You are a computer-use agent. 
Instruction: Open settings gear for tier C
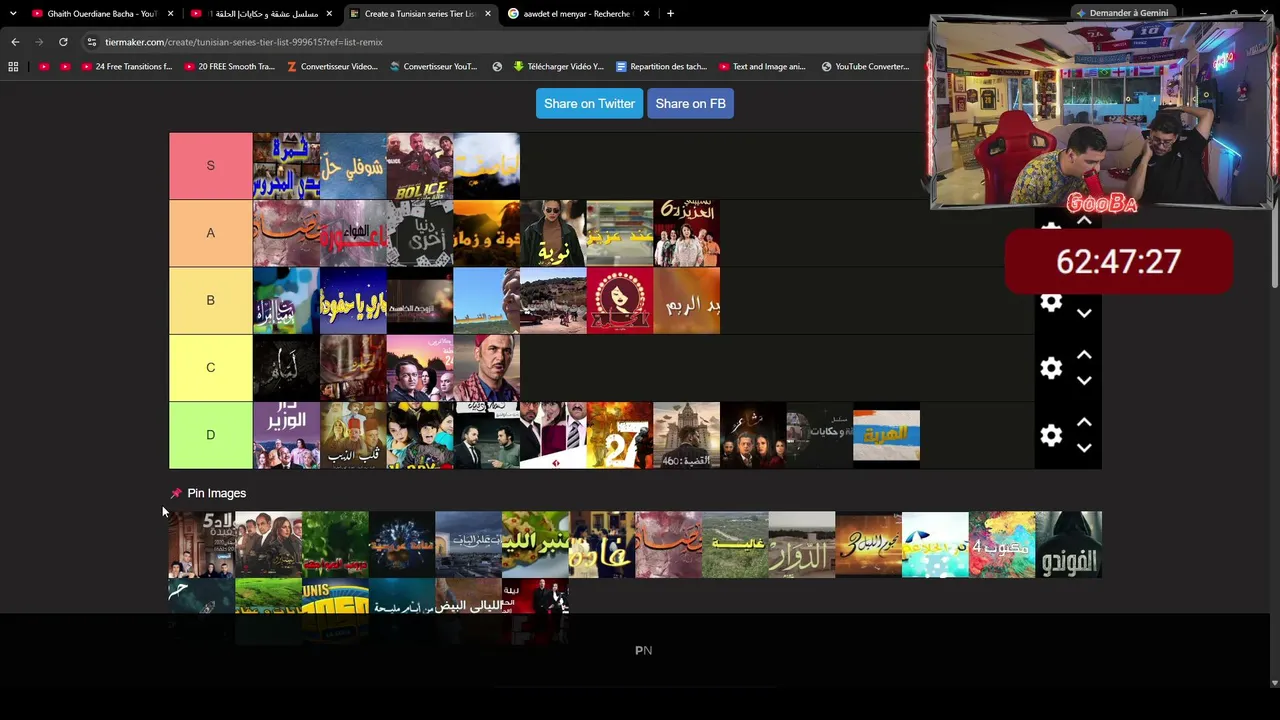1050,368
